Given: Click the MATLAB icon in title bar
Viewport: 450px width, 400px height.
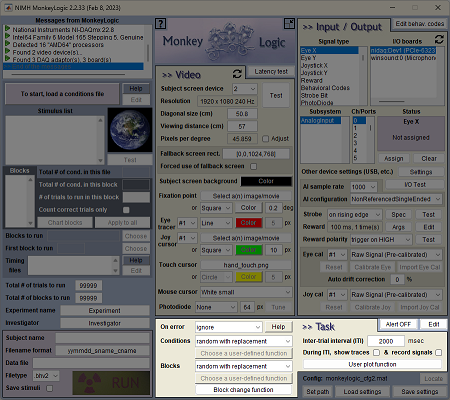Looking at the screenshot, I should point(8,7).
